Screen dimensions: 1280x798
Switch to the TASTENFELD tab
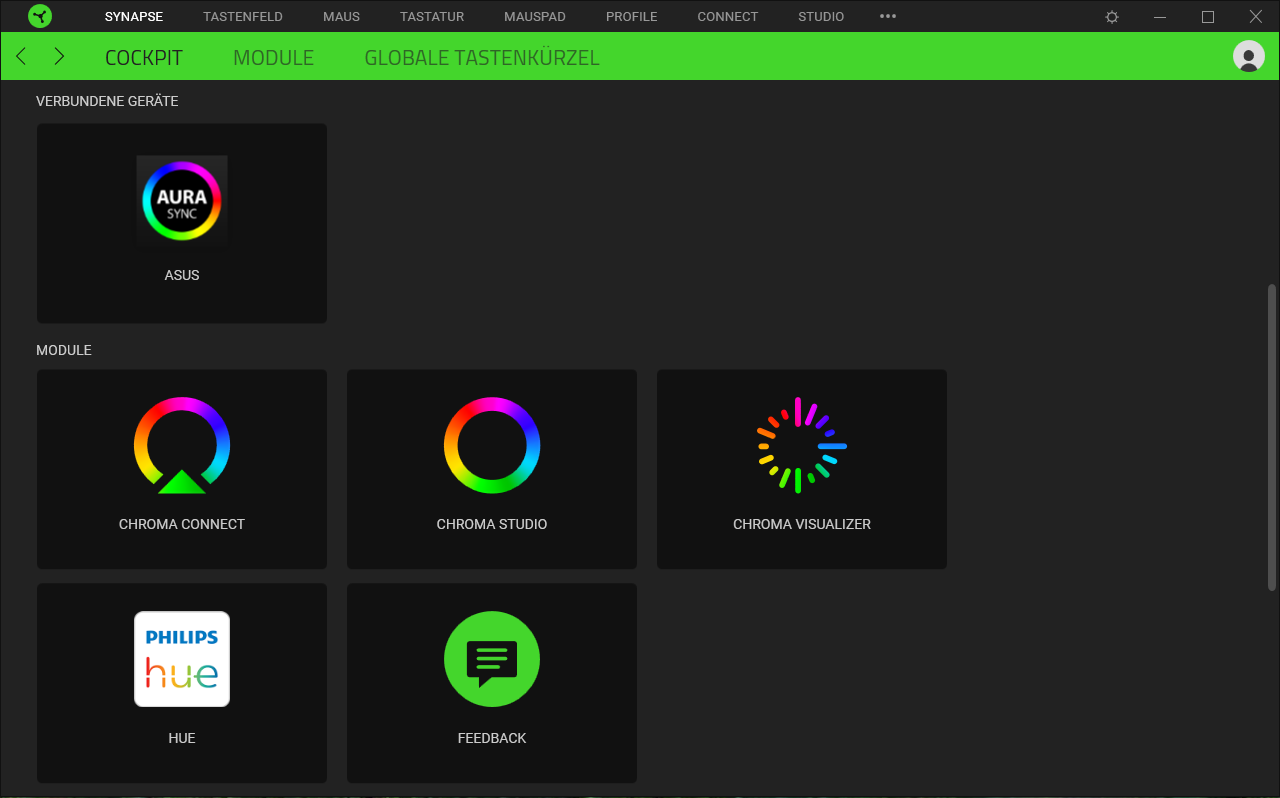[243, 17]
